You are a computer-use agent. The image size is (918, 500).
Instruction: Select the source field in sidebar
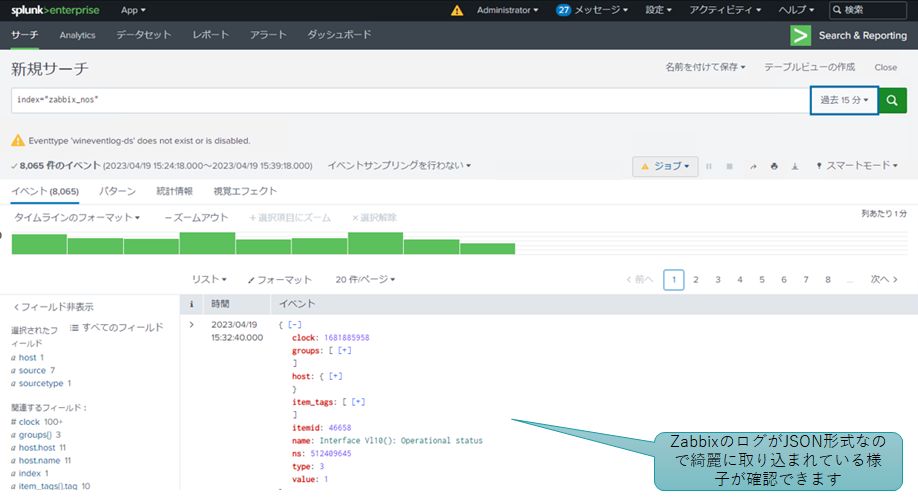tap(33, 370)
